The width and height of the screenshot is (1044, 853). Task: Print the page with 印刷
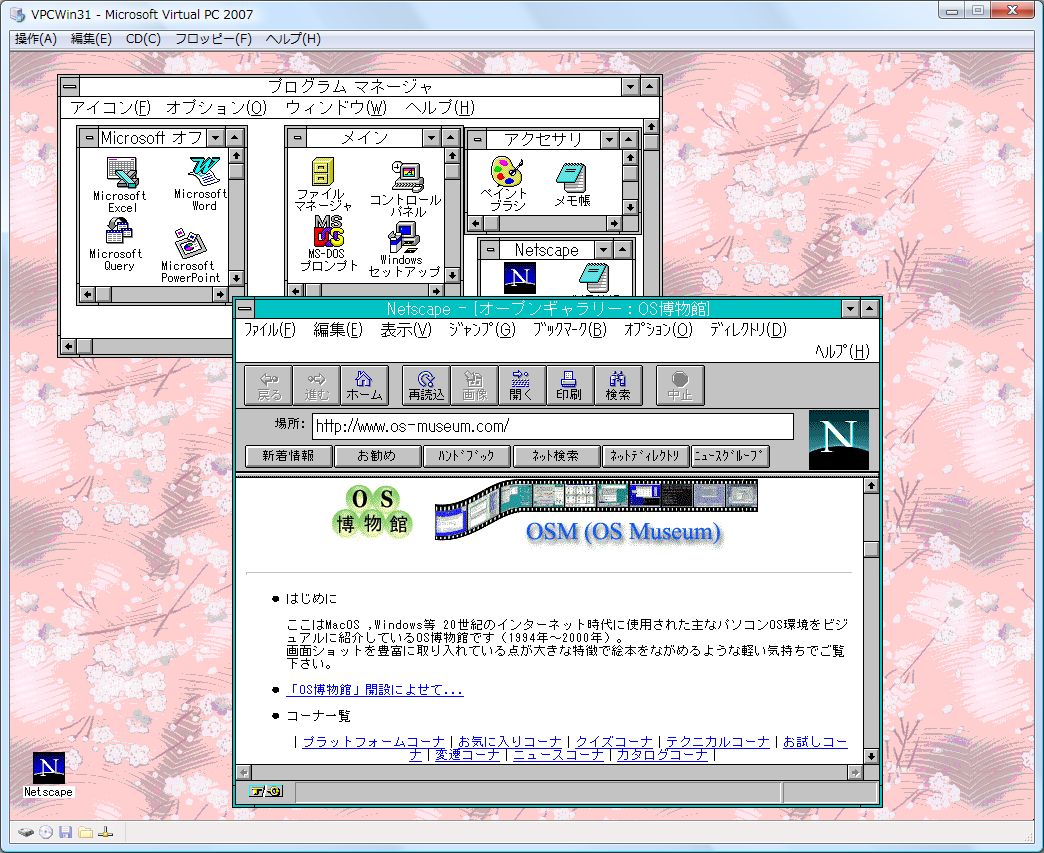[x=569, y=386]
